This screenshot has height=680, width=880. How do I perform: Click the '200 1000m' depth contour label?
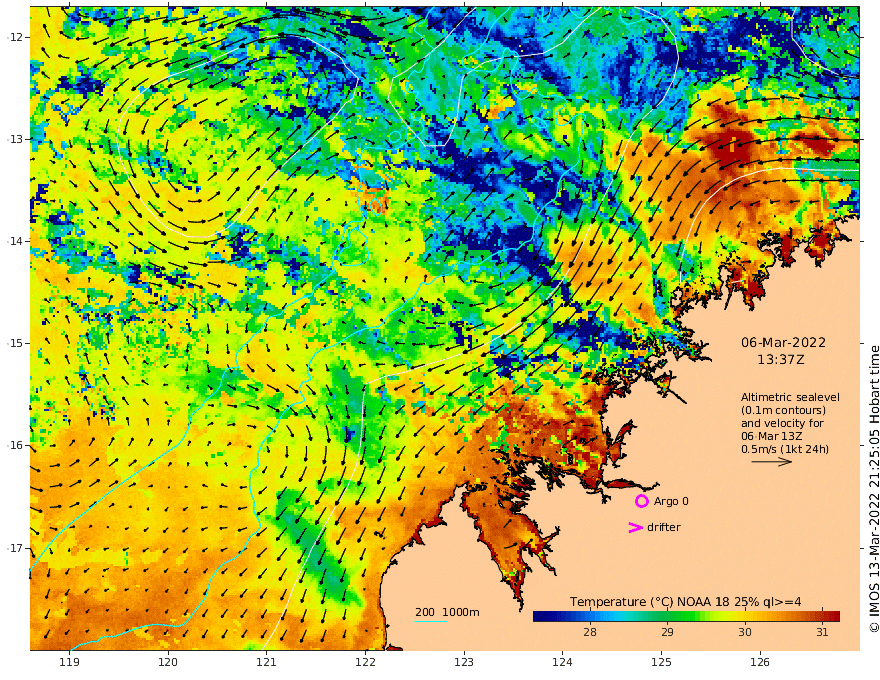(x=447, y=612)
